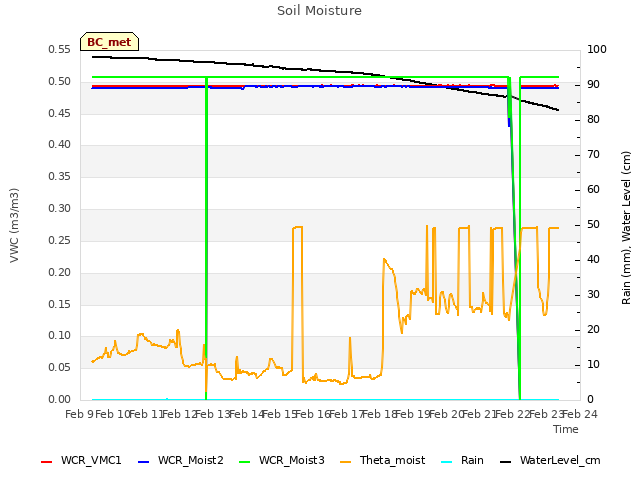
Task: Click the Rain (mm), Water Level axis label
Action: click(x=626, y=228)
